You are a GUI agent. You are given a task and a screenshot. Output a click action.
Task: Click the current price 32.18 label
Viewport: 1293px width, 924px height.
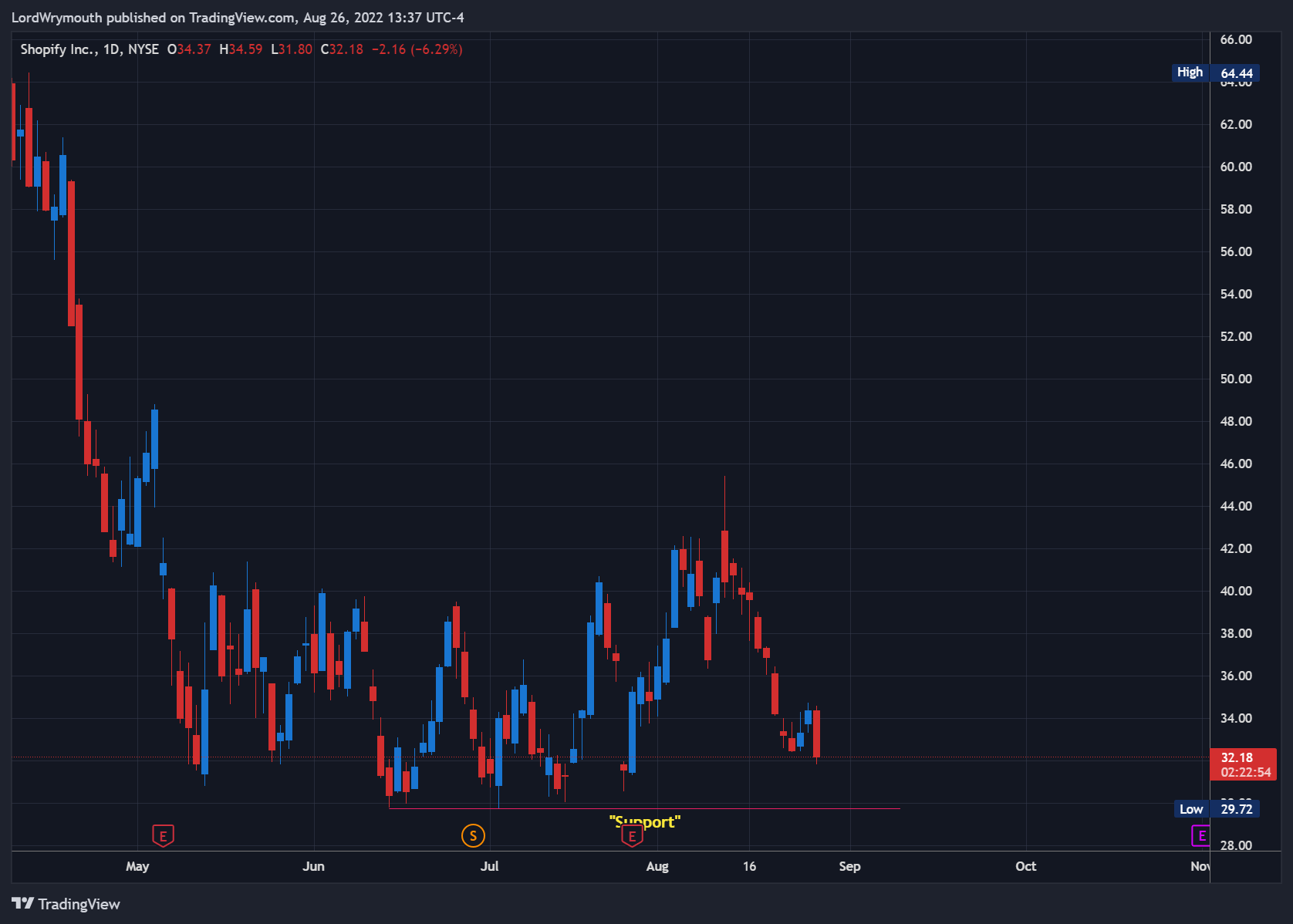1244,764
